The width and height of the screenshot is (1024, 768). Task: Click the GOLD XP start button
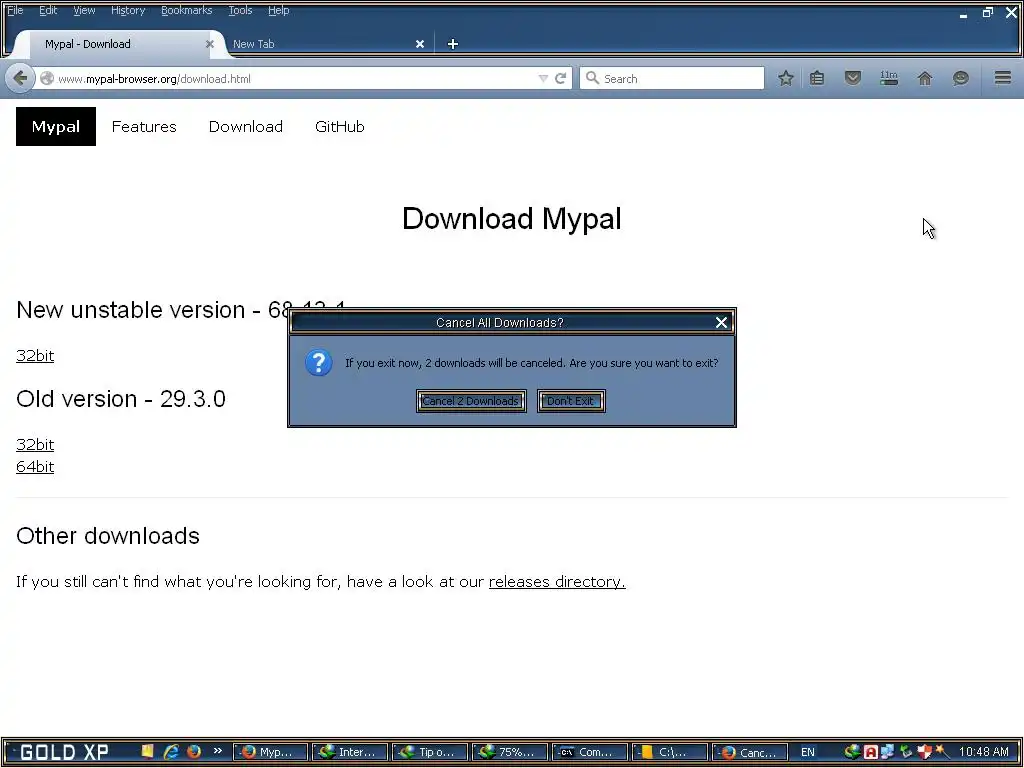point(64,752)
